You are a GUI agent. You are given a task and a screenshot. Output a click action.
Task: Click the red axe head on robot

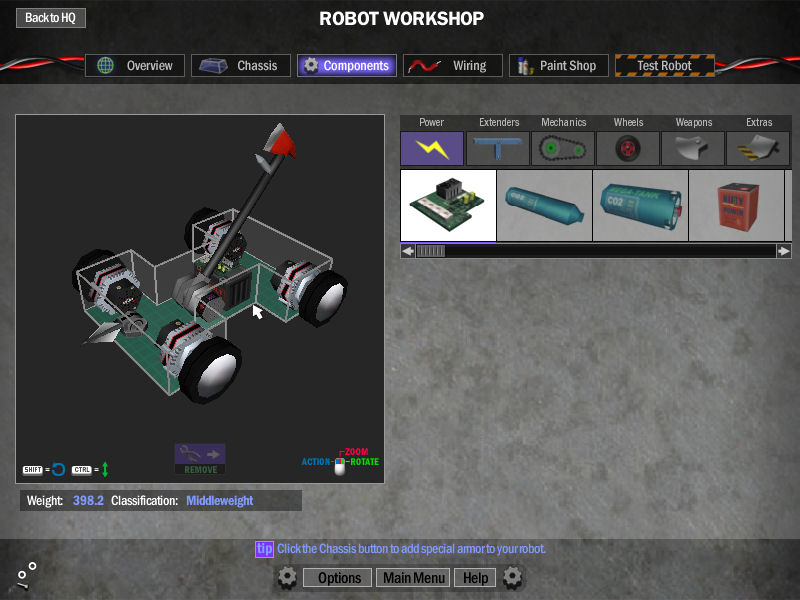[x=280, y=142]
